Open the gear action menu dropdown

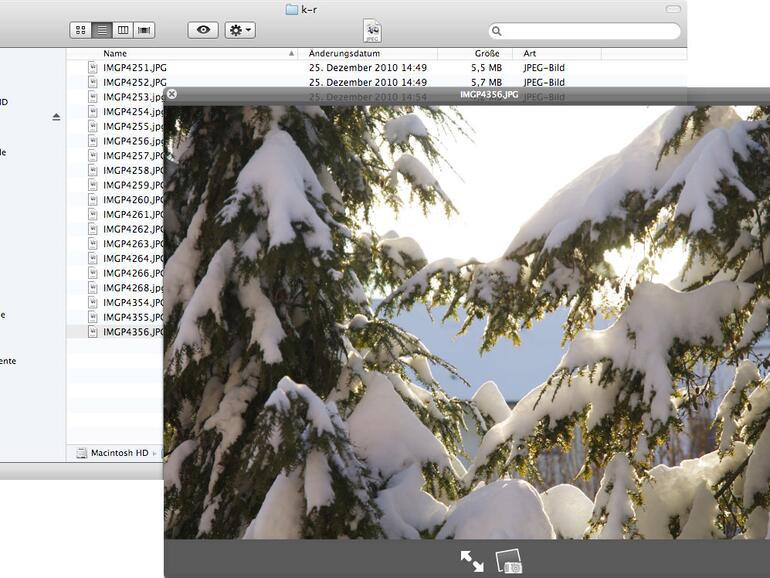(240, 30)
